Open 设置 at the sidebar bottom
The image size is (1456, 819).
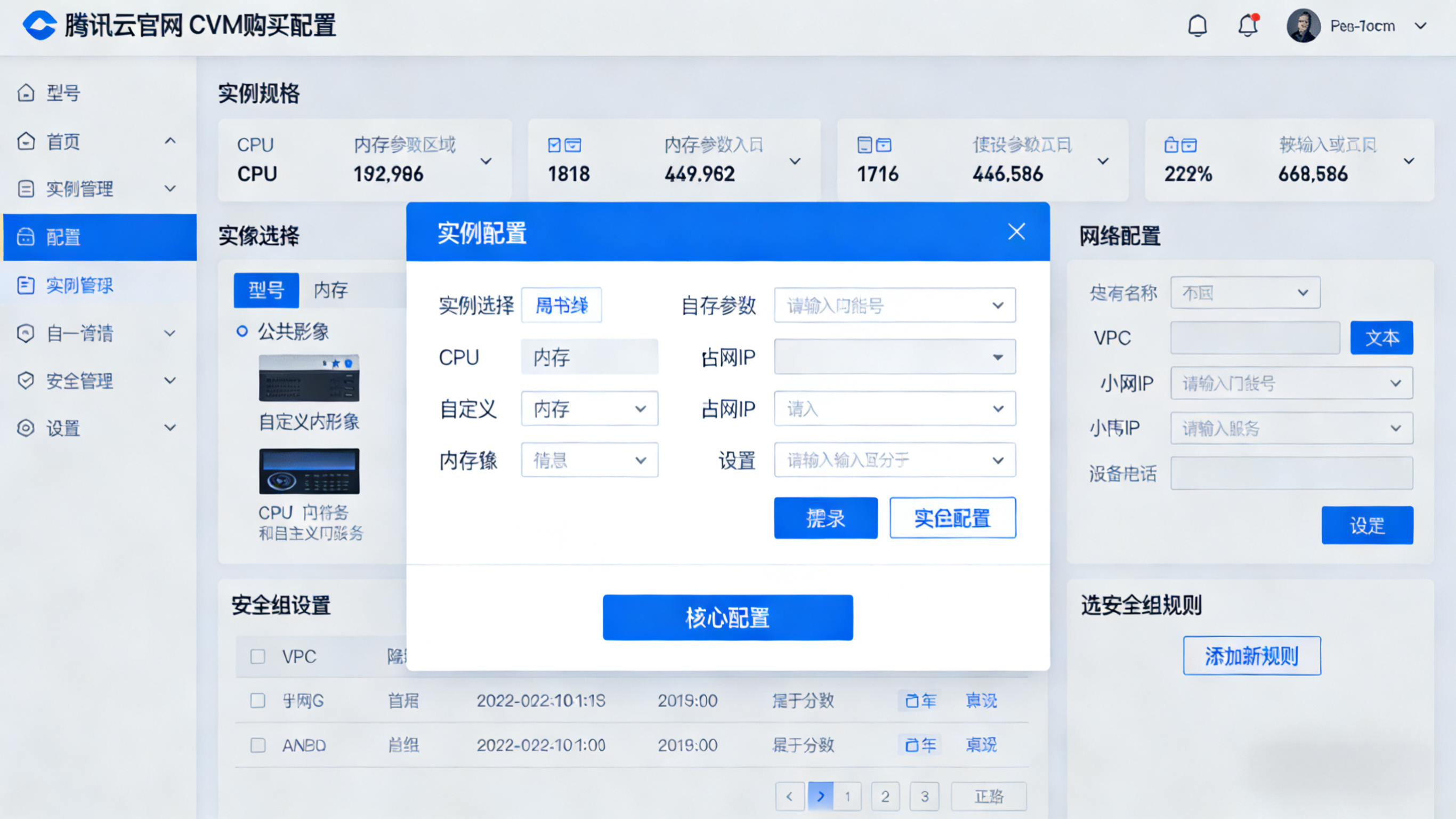[63, 428]
